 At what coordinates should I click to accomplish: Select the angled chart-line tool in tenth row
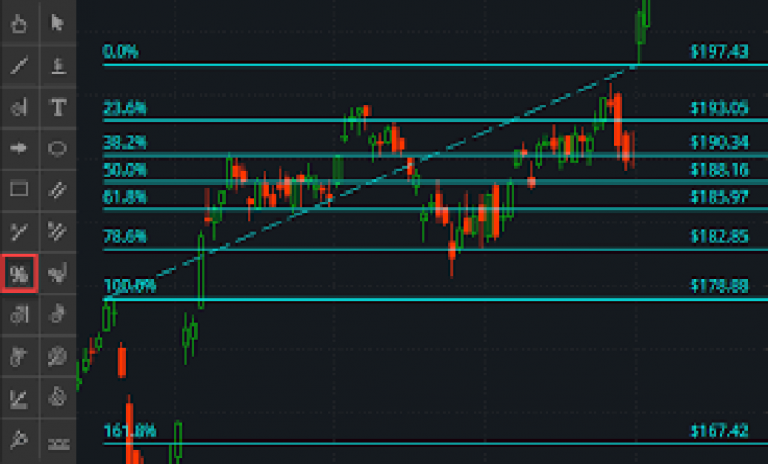[19, 397]
